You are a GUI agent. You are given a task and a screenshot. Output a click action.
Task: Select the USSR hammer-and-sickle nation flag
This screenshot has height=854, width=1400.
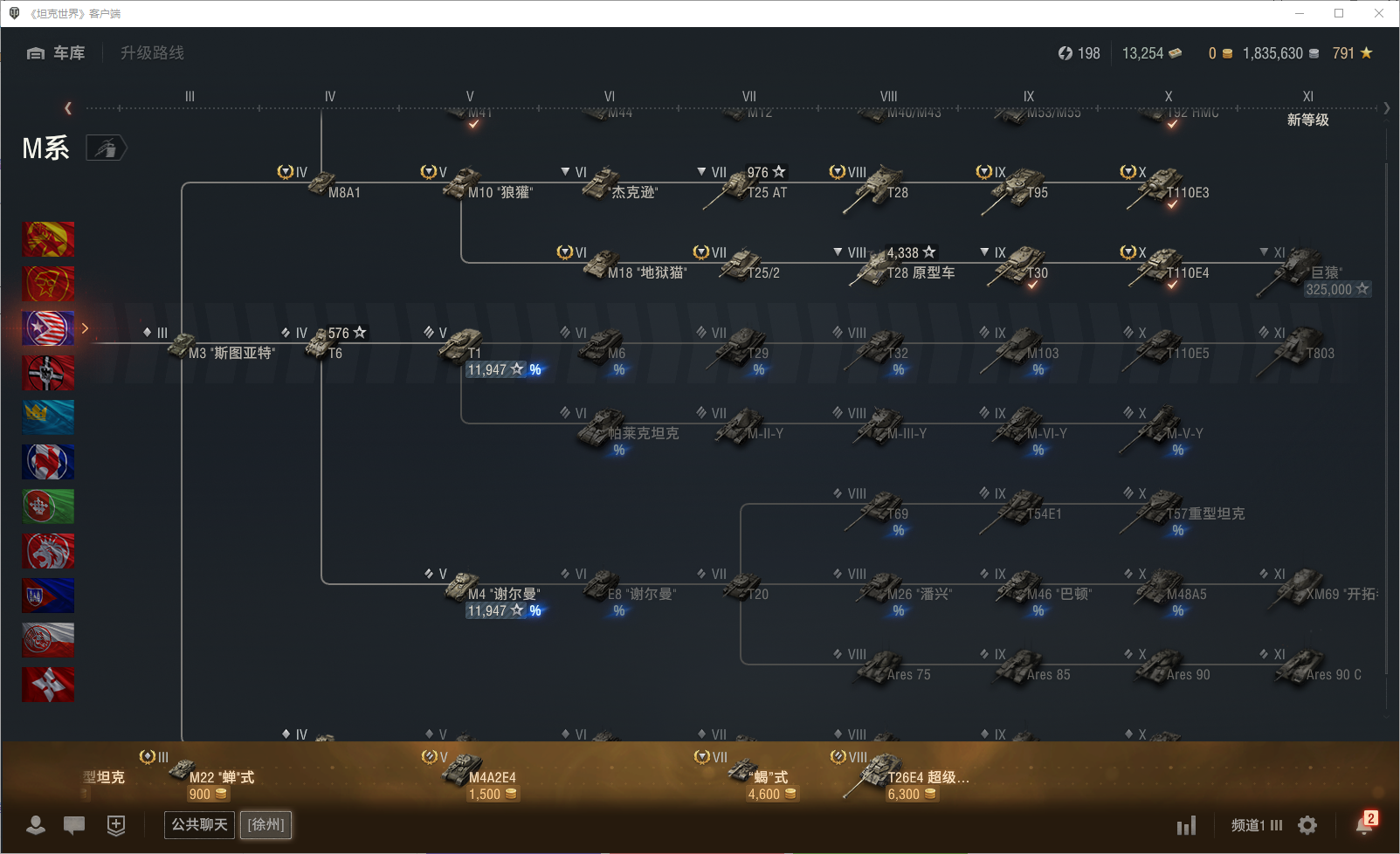tap(48, 284)
